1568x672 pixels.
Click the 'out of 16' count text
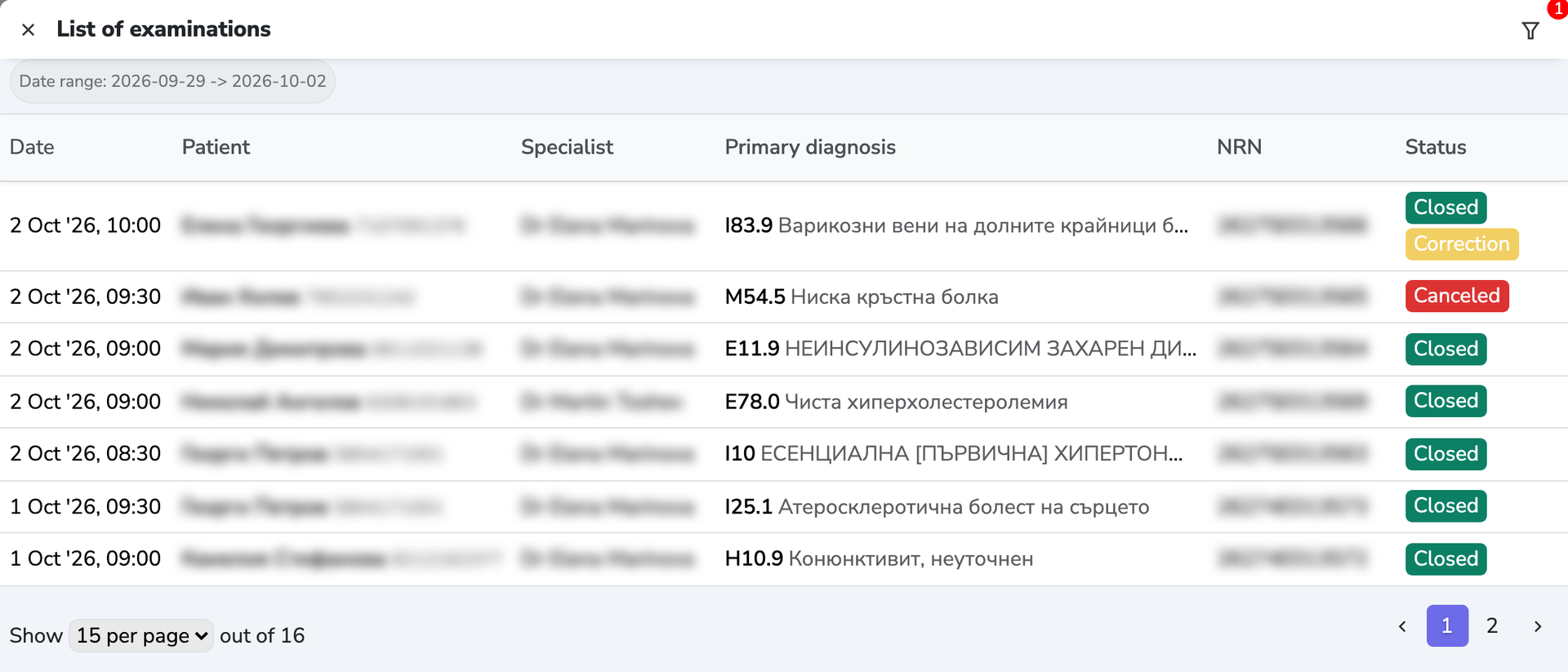[262, 635]
